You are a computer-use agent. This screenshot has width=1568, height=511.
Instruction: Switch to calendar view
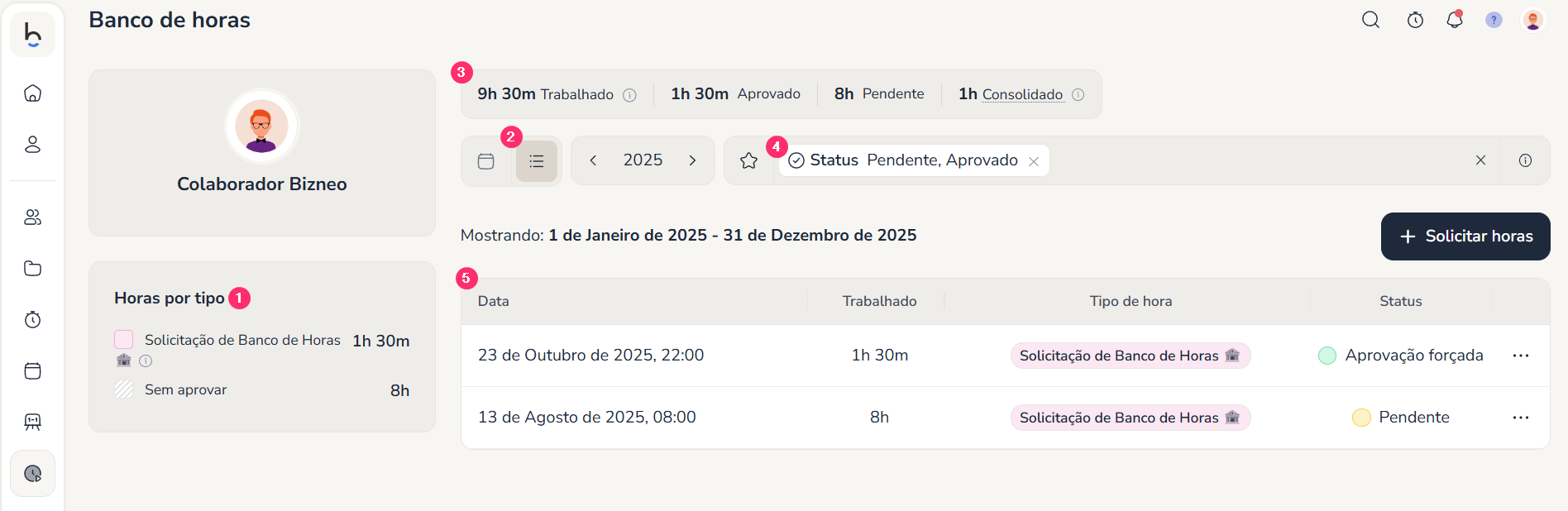click(x=486, y=161)
